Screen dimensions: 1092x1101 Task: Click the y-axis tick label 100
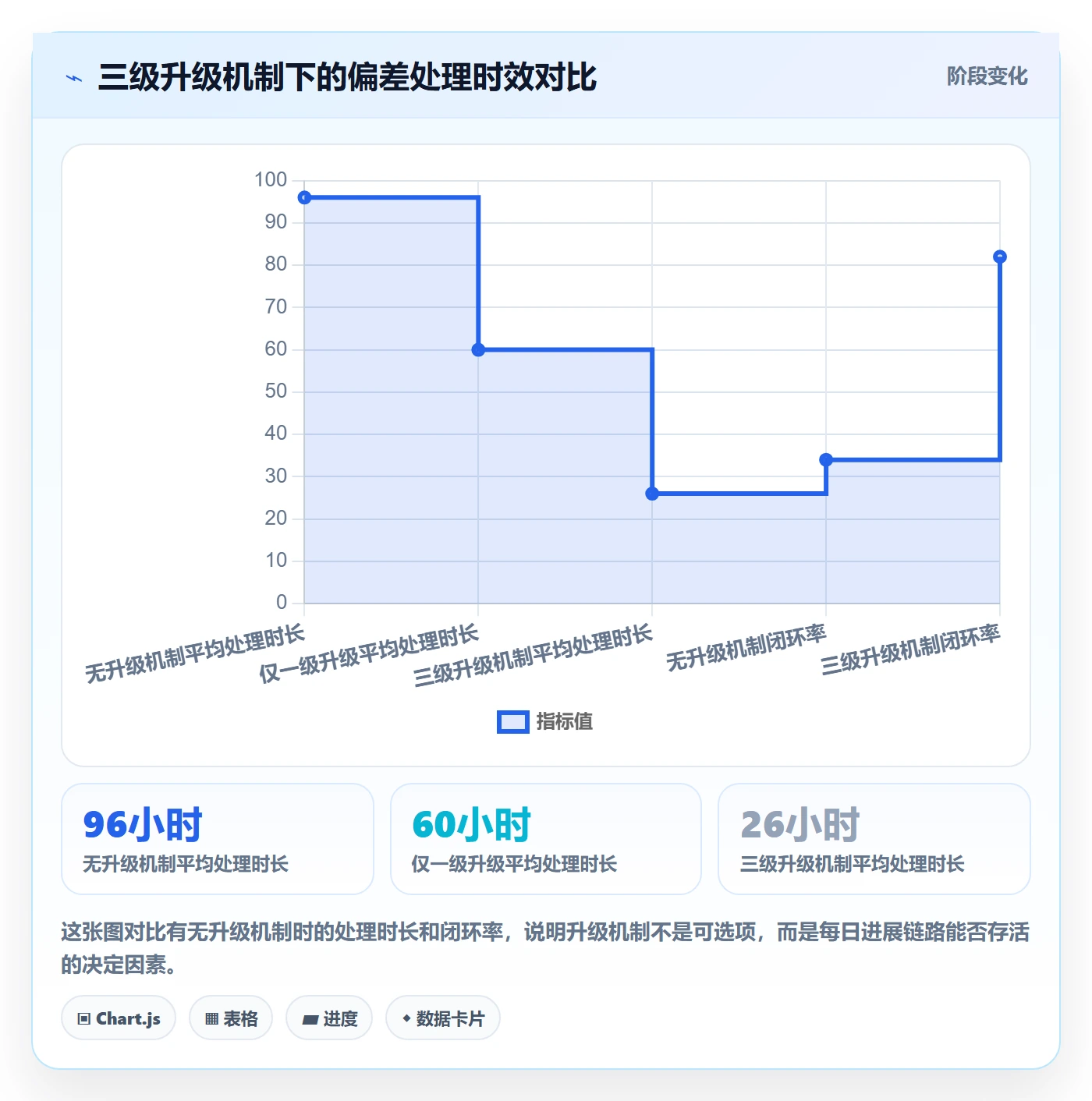click(271, 180)
